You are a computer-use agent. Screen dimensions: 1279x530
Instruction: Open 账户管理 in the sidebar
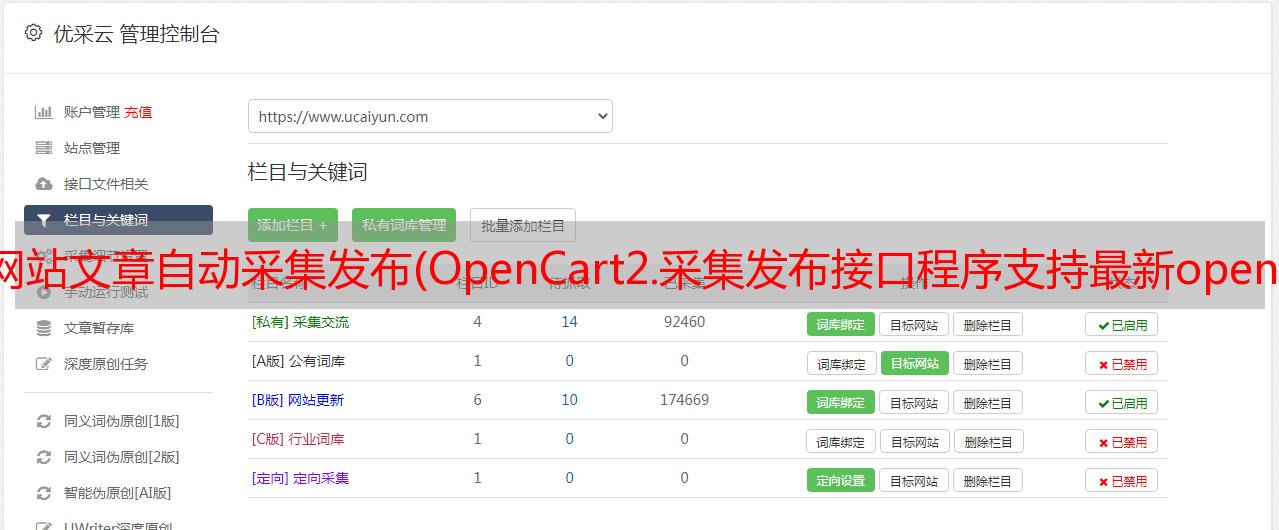coord(92,112)
